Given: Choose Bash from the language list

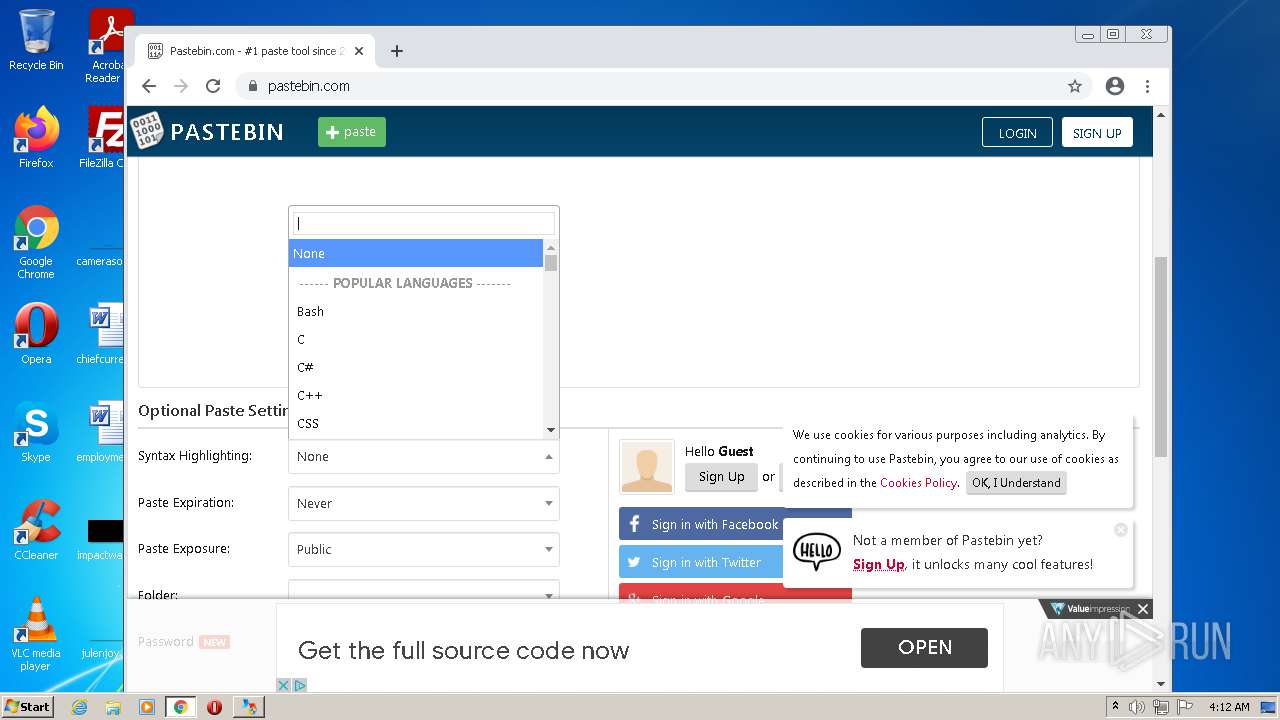Looking at the screenshot, I should (416, 311).
